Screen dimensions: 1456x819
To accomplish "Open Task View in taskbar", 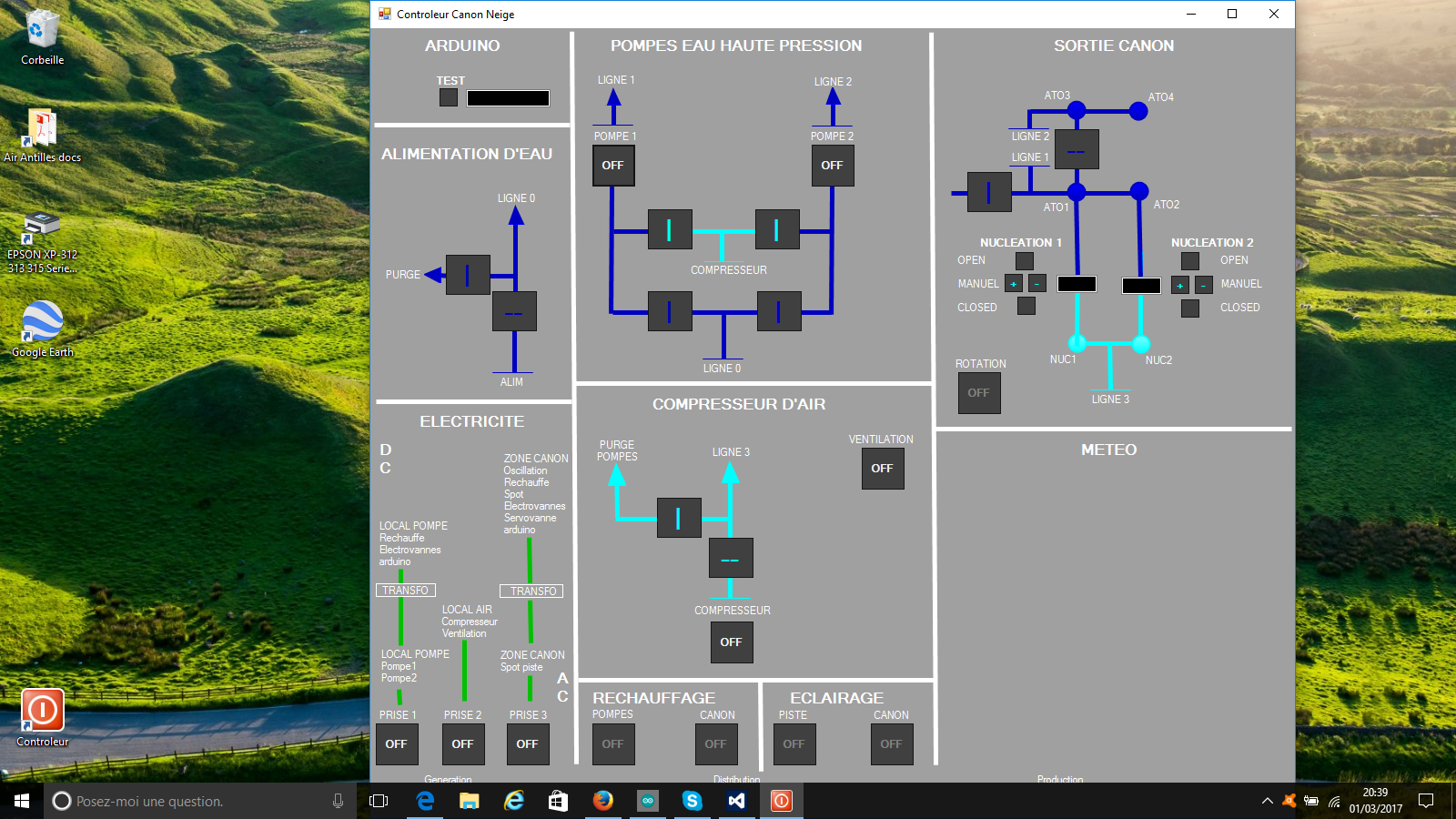I will pyautogui.click(x=379, y=801).
